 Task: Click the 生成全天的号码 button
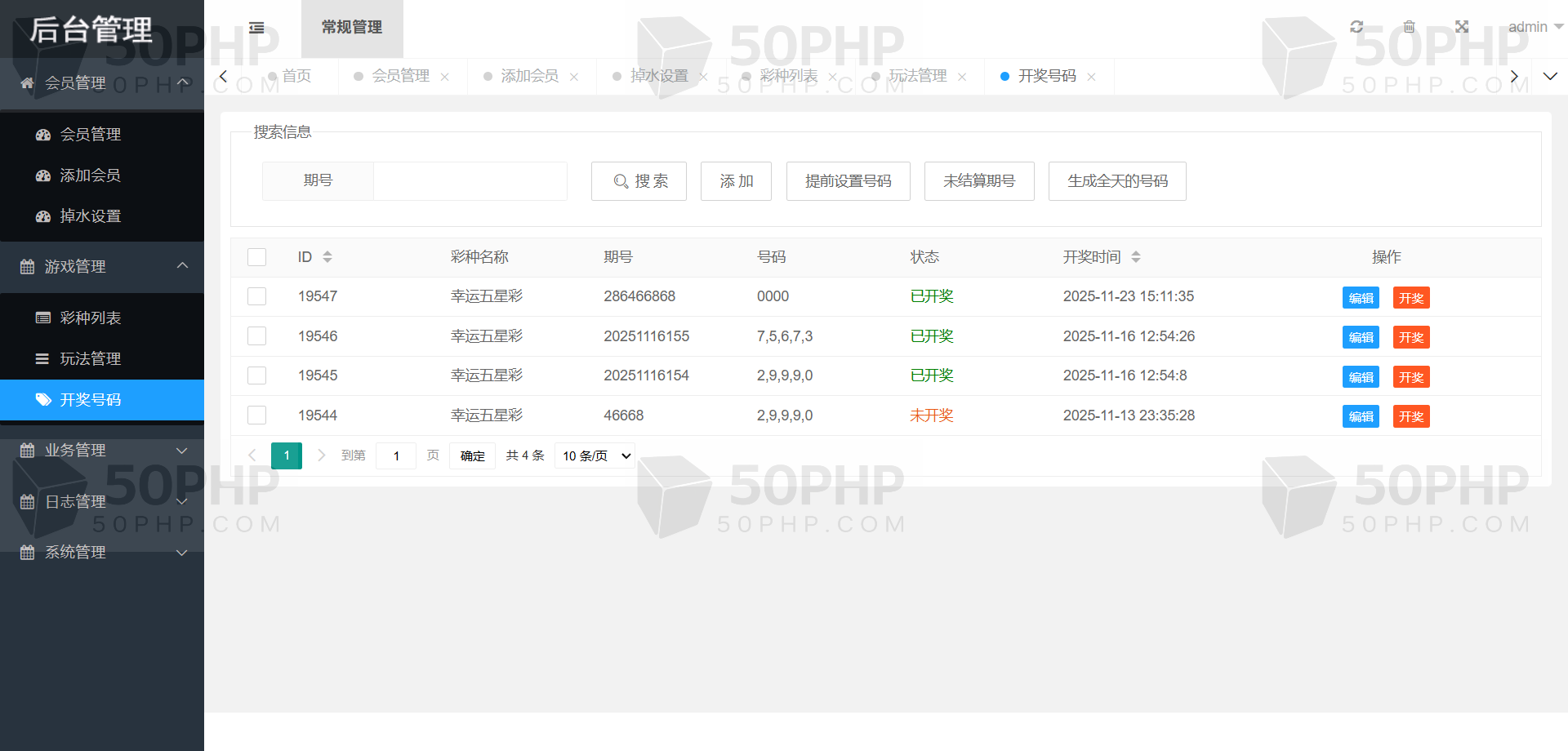1116,181
